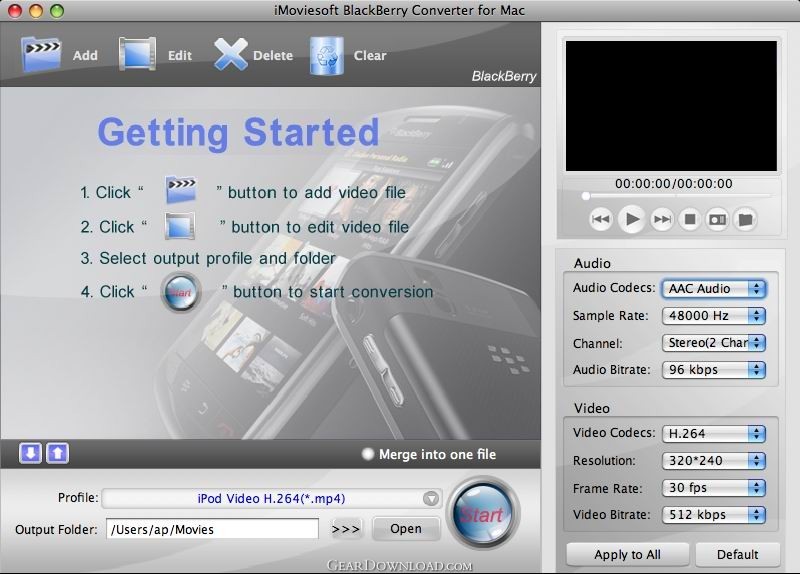This screenshot has width=800, height=574.
Task: Click the video preview screen
Action: (x=671, y=106)
